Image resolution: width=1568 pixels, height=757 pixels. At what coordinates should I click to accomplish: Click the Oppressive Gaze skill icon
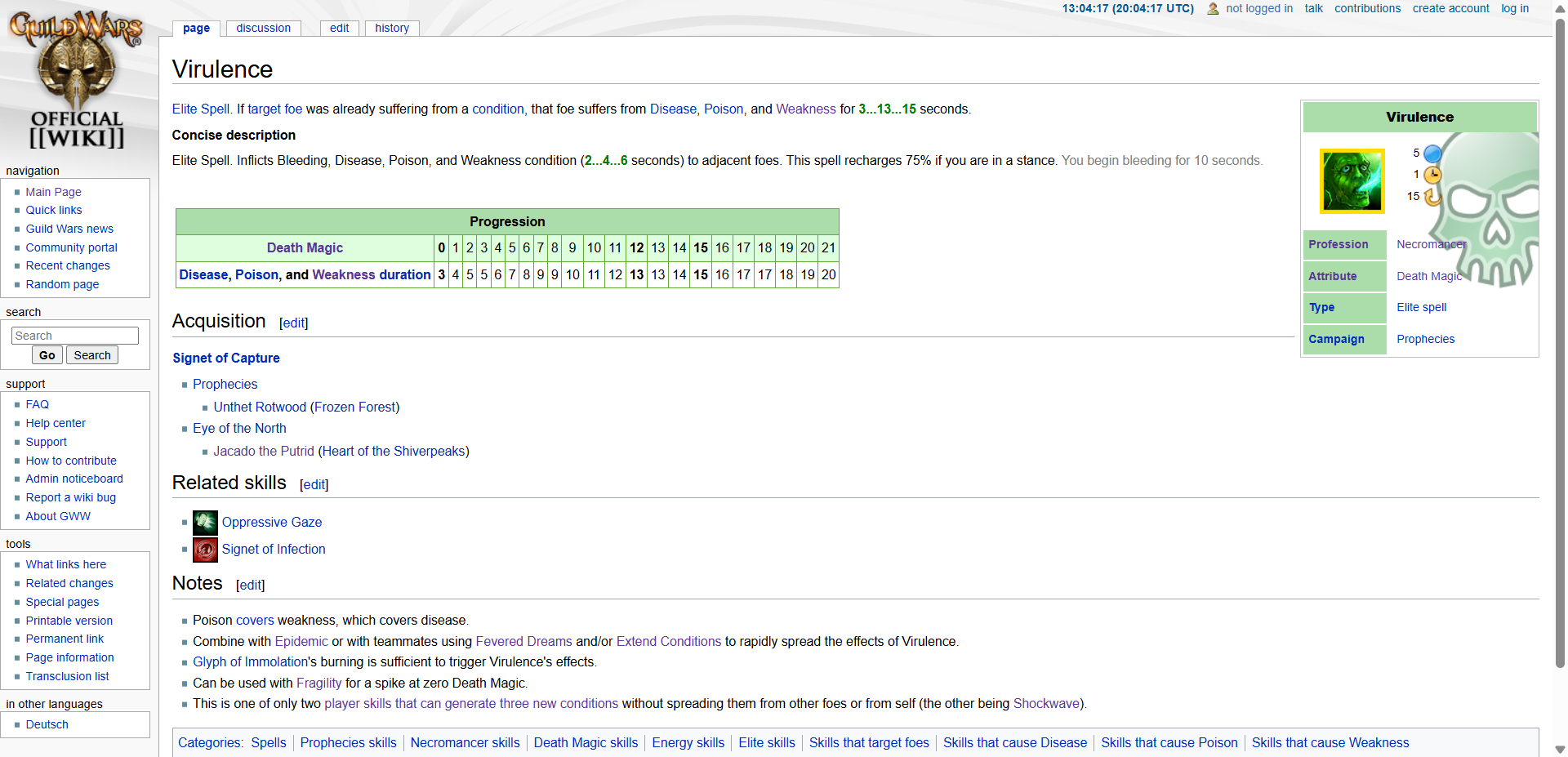[205, 523]
